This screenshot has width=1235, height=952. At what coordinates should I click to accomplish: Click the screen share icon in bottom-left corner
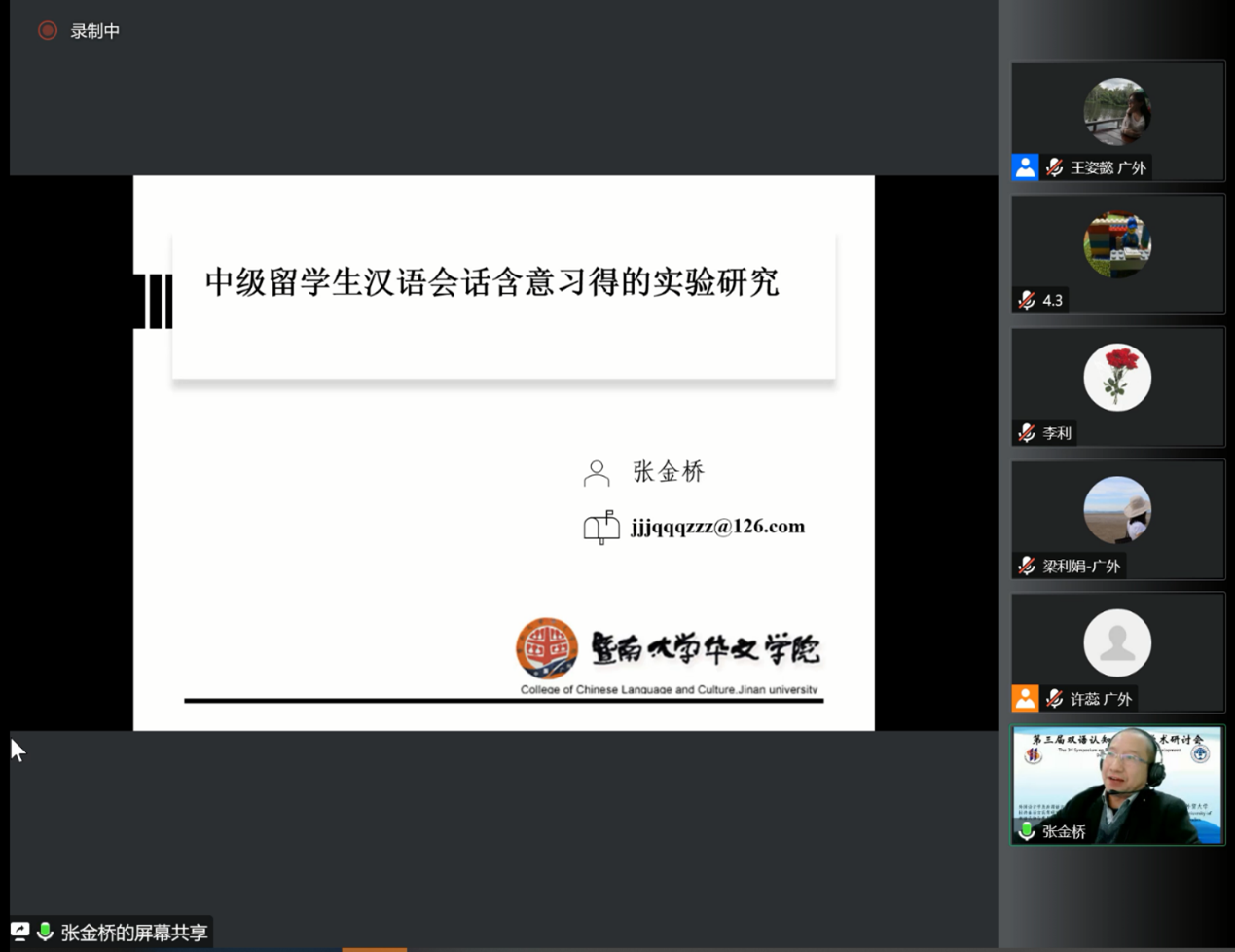point(19,932)
